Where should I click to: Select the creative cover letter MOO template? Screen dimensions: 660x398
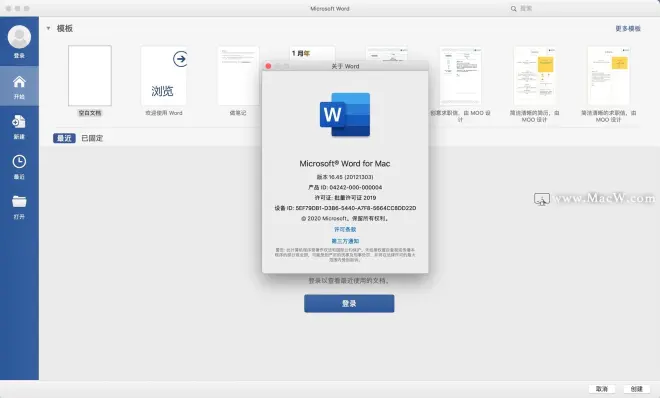tap(460, 76)
